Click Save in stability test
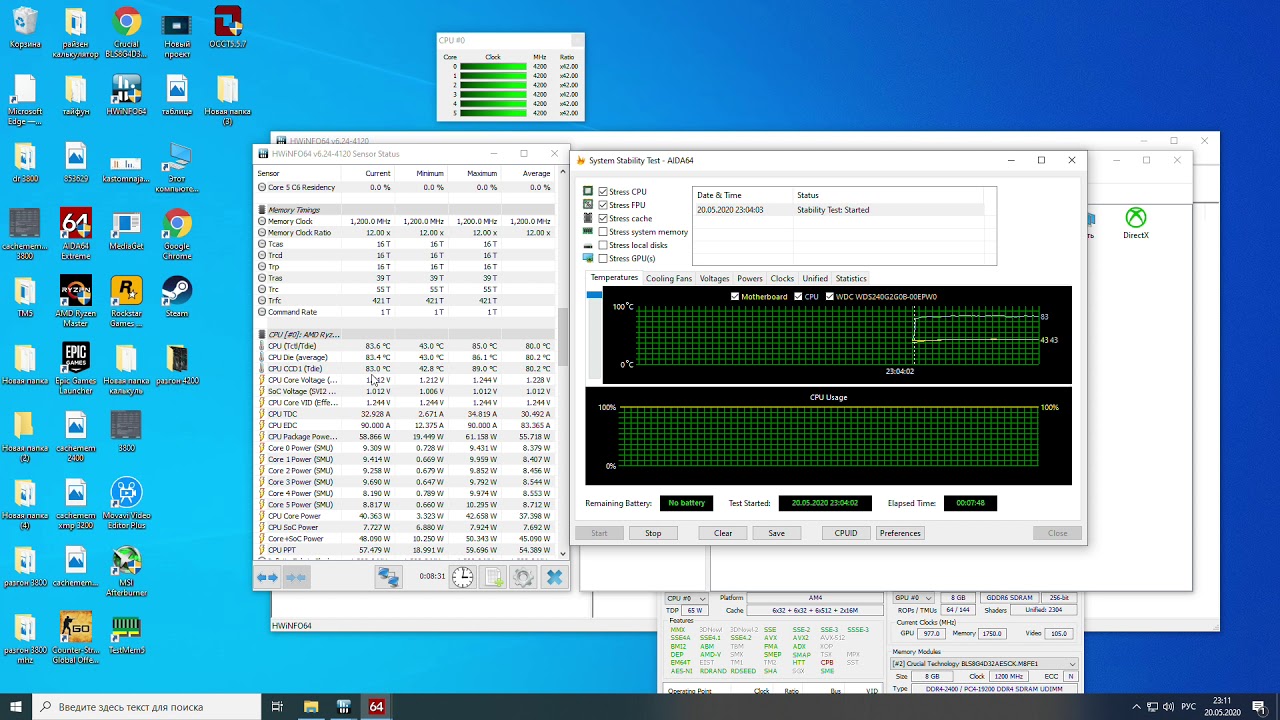This screenshot has height=720, width=1280. click(x=776, y=533)
